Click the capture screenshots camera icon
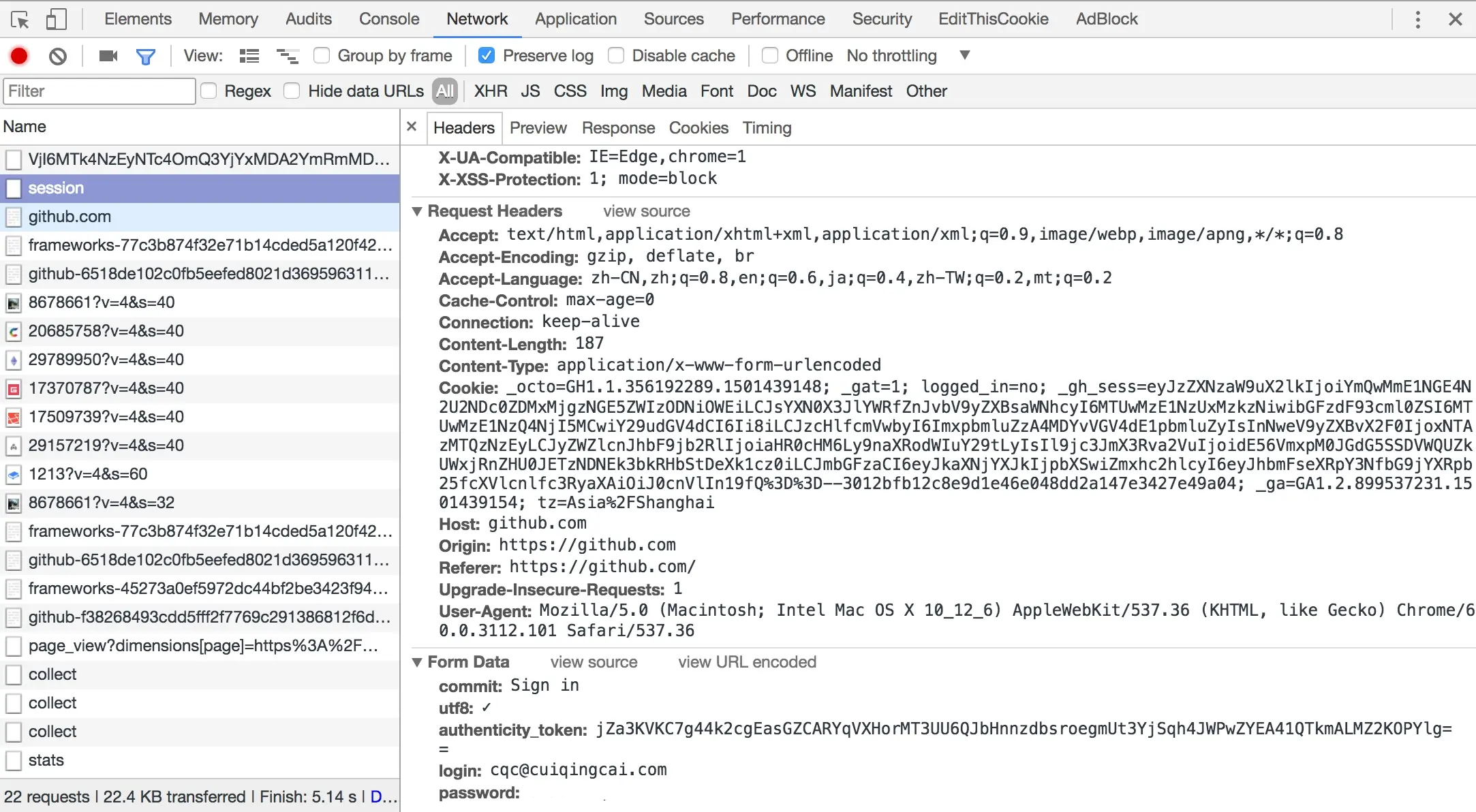The width and height of the screenshot is (1476, 812). [108, 56]
